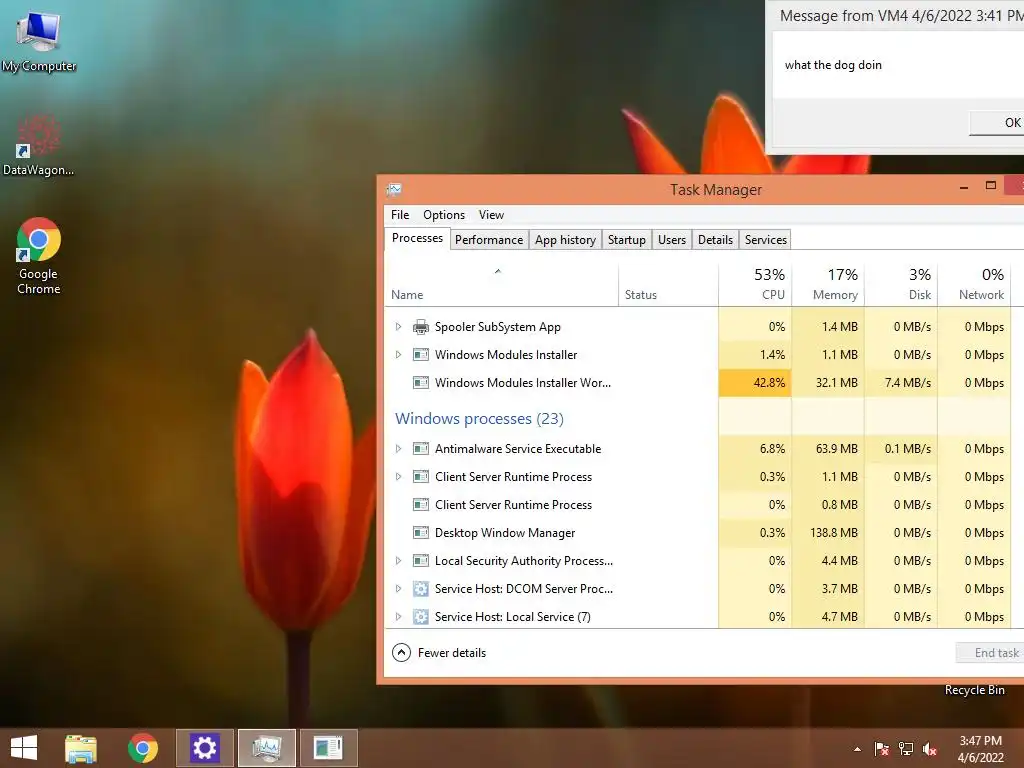The height and width of the screenshot is (768, 1024).
Task: Expand the Windows Modules Installer row
Action: [398, 355]
